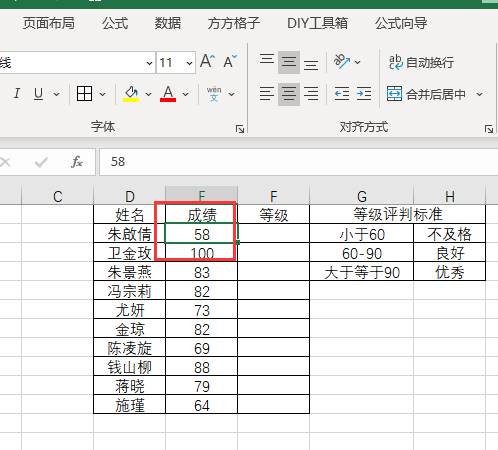
Task: Open the 方方格子 ribbon tab
Action: [234, 23]
